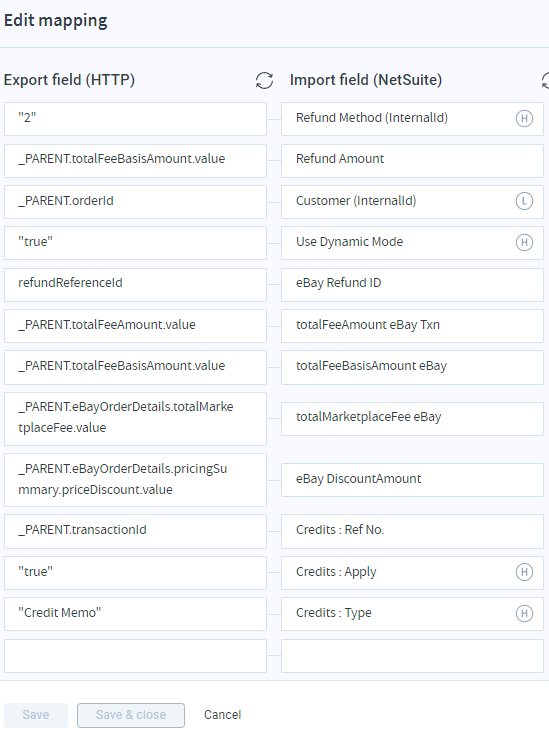Click the Save button
Image resolution: width=549 pixels, height=732 pixels.
point(36,715)
